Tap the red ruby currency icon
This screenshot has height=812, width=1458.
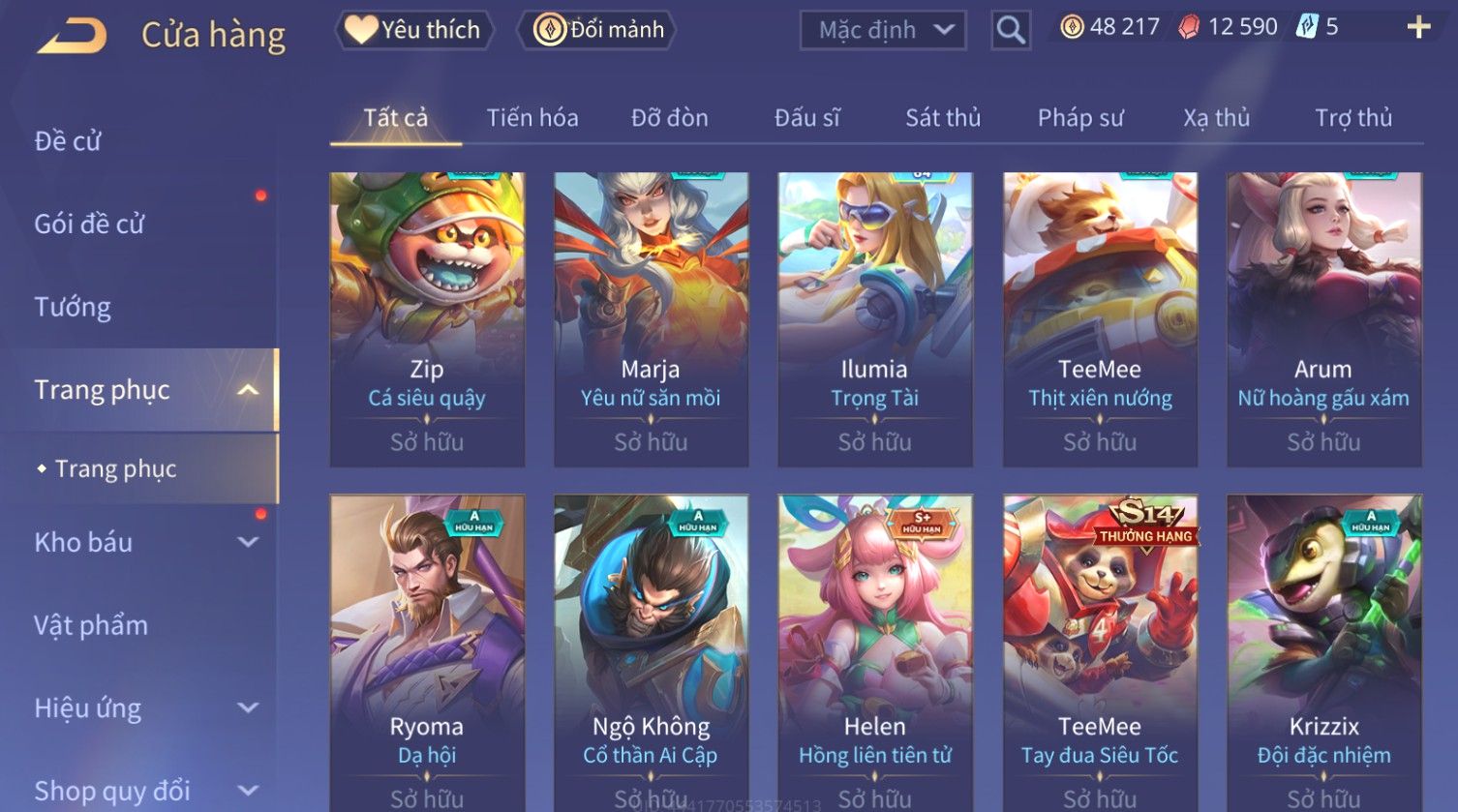click(1188, 27)
